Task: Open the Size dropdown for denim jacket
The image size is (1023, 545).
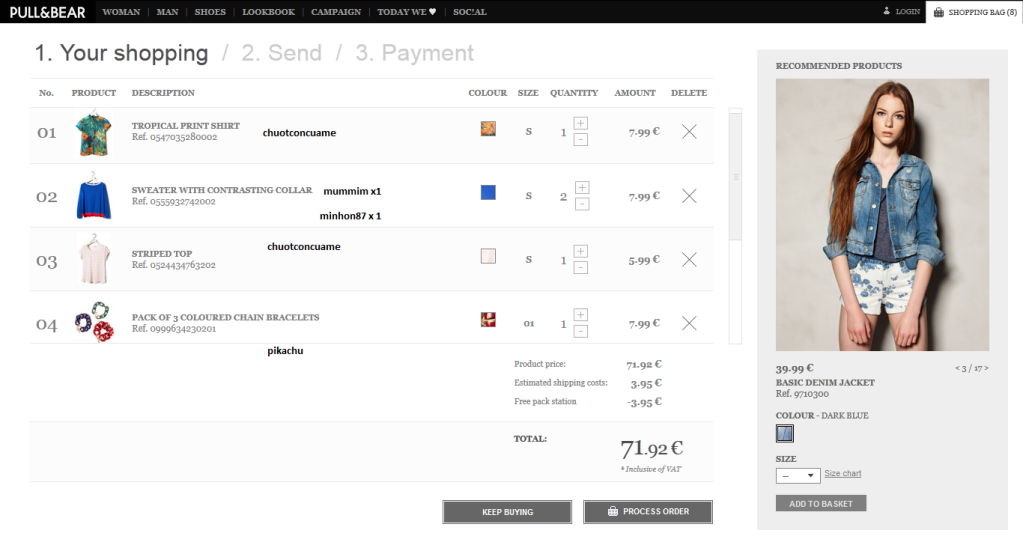Action: click(797, 475)
